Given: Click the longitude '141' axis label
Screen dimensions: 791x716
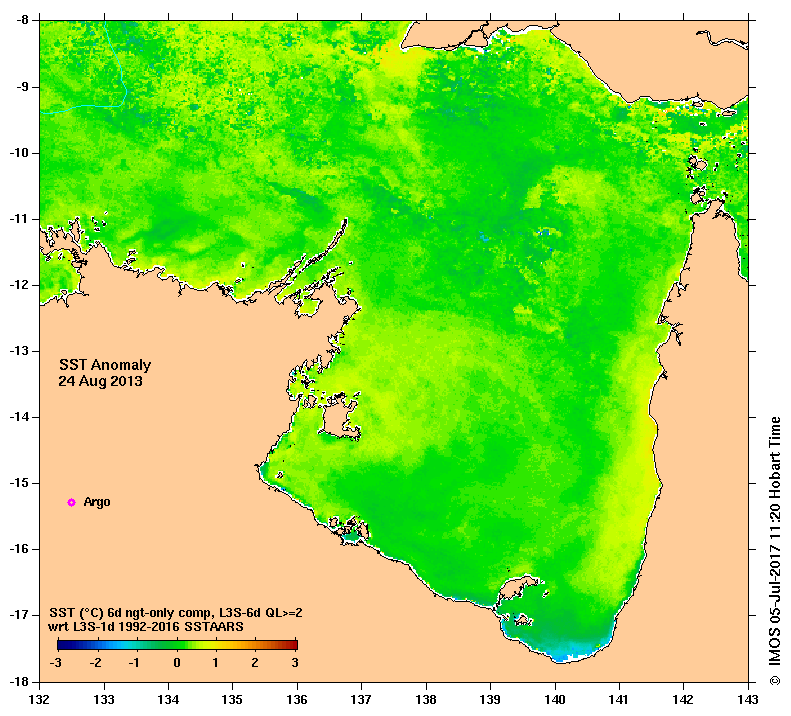Looking at the screenshot, I should coord(619,699).
